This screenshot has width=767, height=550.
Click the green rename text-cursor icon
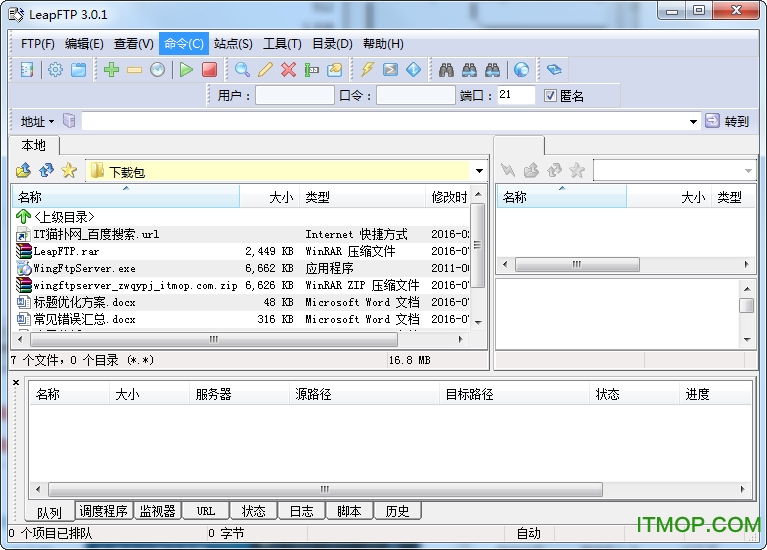point(312,70)
